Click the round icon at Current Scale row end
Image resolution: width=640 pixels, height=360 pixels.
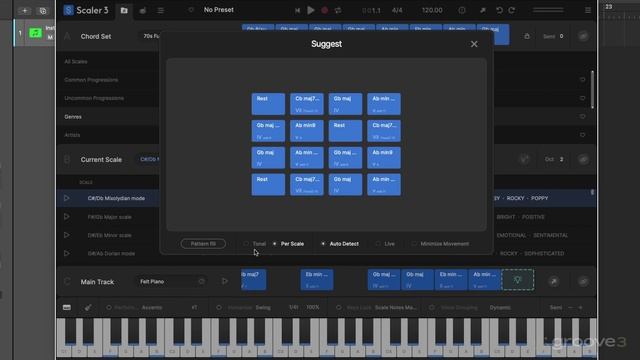[x=583, y=160]
